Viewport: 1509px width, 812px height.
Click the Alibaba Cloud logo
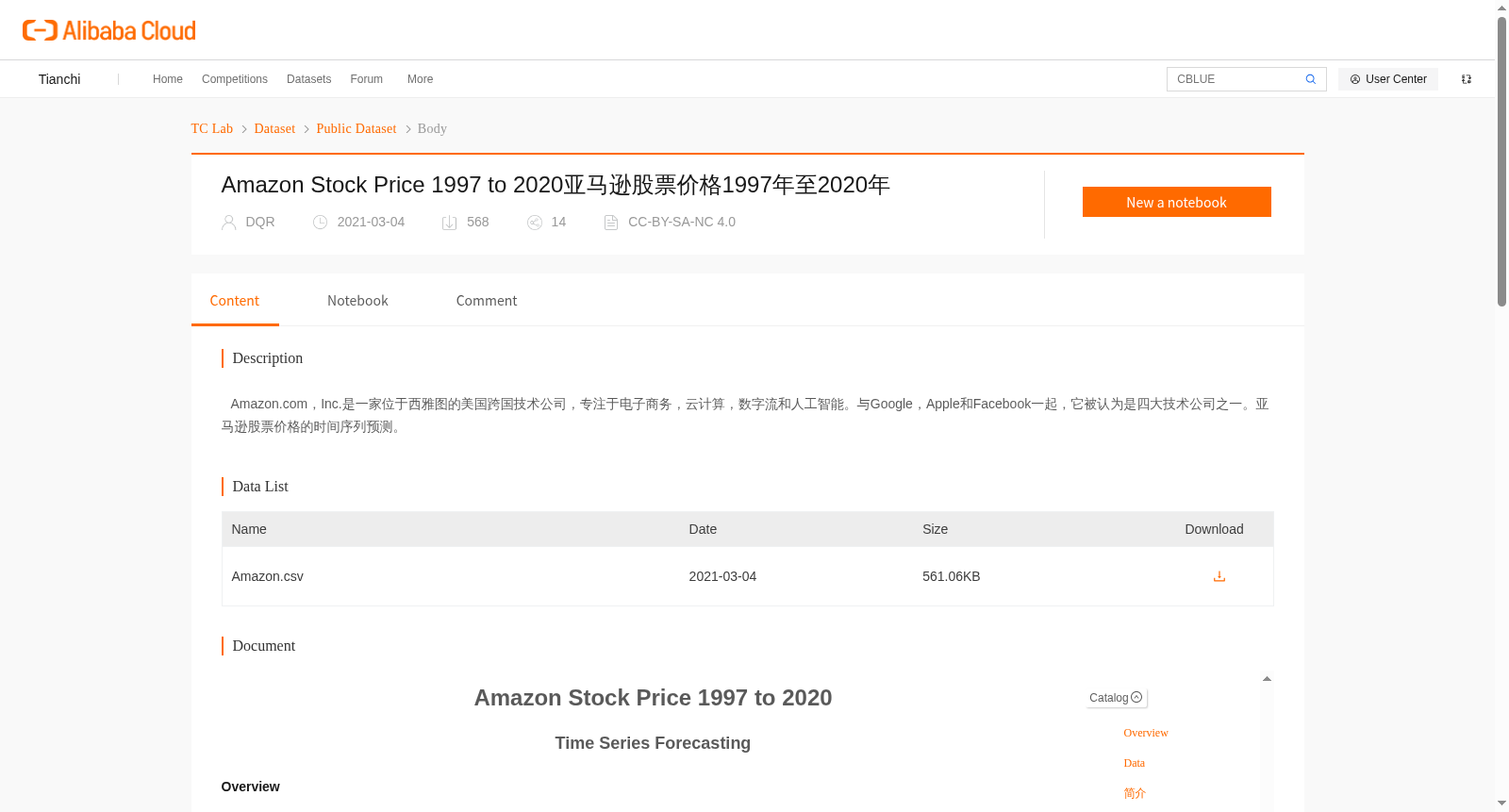(x=109, y=30)
